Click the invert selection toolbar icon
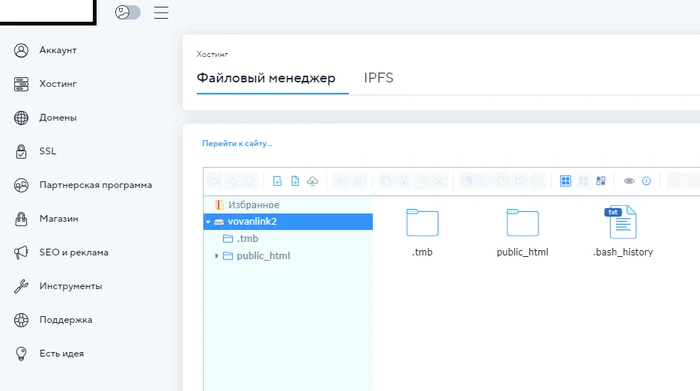 pos(601,181)
